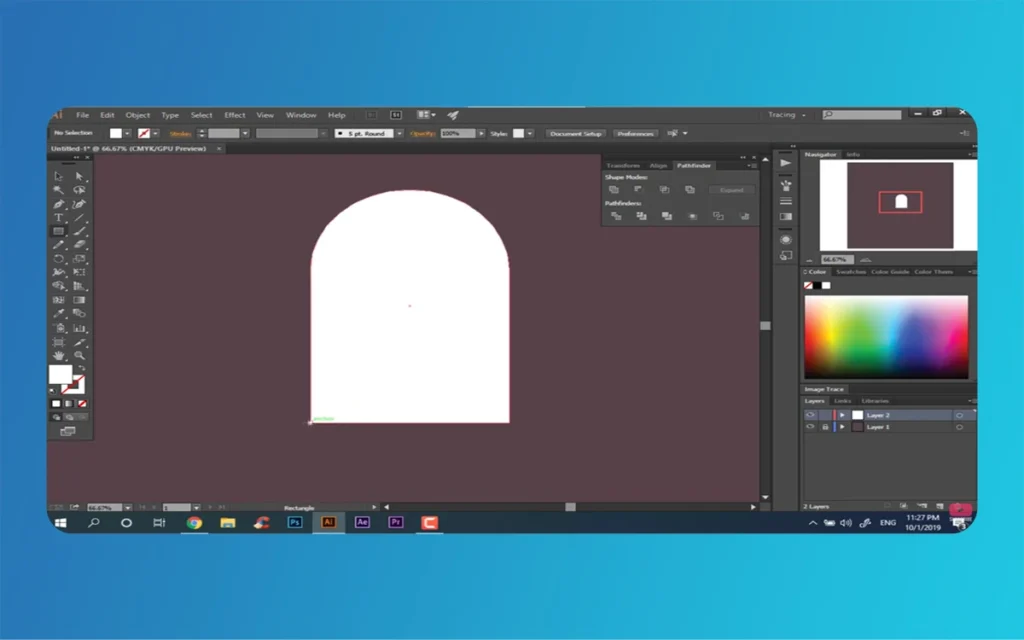The height and width of the screenshot is (640, 1024).
Task: Choose the Hand tool
Action: click(59, 355)
